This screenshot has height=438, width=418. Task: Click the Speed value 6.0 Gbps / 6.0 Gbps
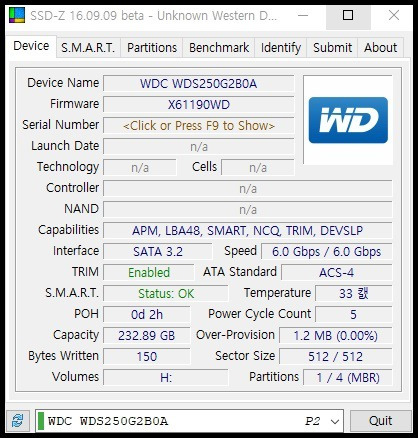[327, 252]
